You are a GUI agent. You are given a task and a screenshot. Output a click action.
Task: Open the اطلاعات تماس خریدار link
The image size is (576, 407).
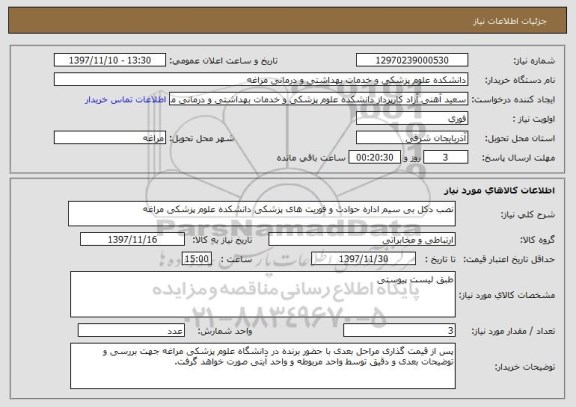coord(126,100)
